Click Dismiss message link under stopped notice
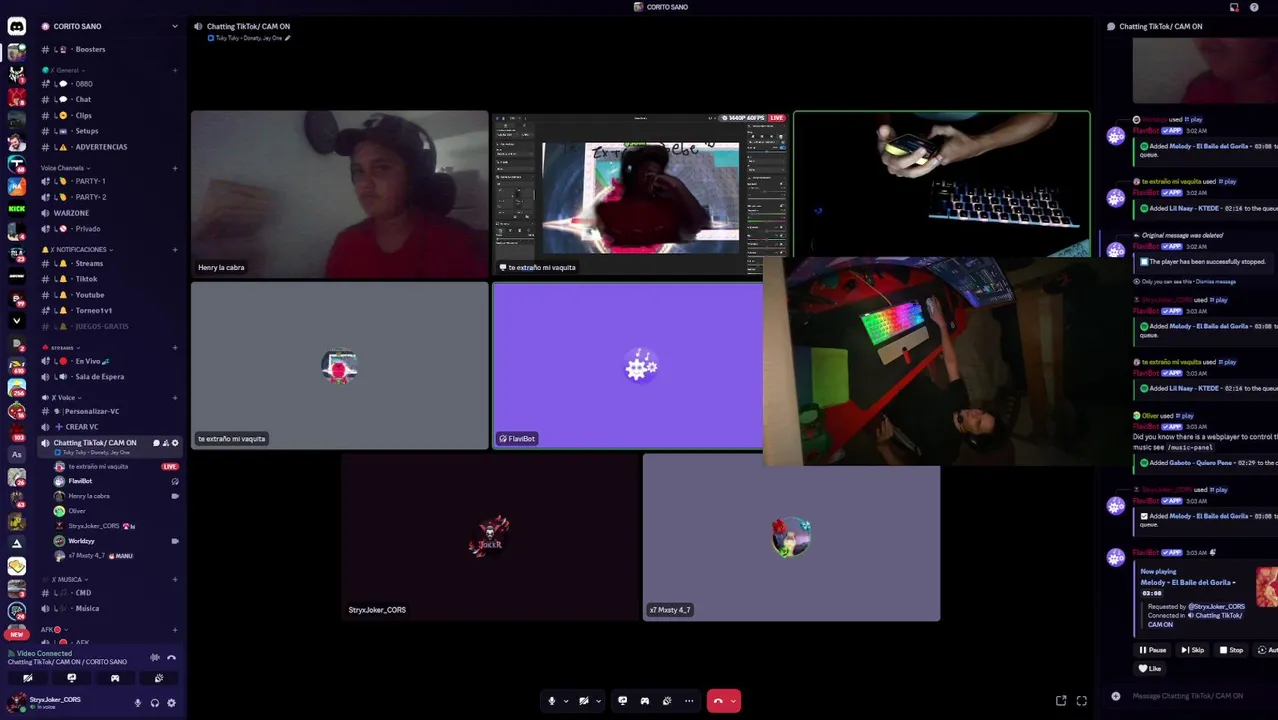Image resolution: width=1278 pixels, height=720 pixels. [x=1216, y=282]
